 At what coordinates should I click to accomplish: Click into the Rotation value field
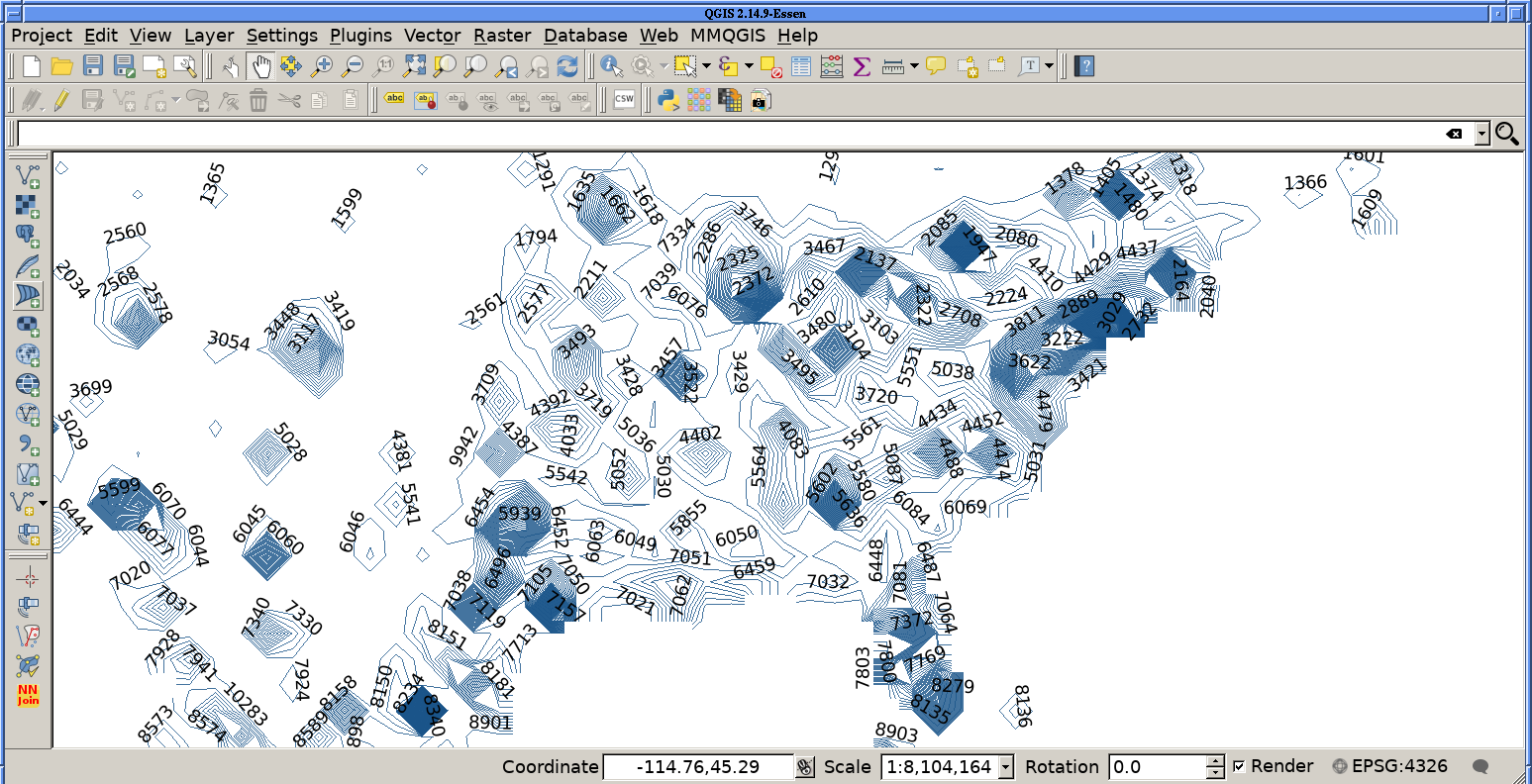(1158, 766)
